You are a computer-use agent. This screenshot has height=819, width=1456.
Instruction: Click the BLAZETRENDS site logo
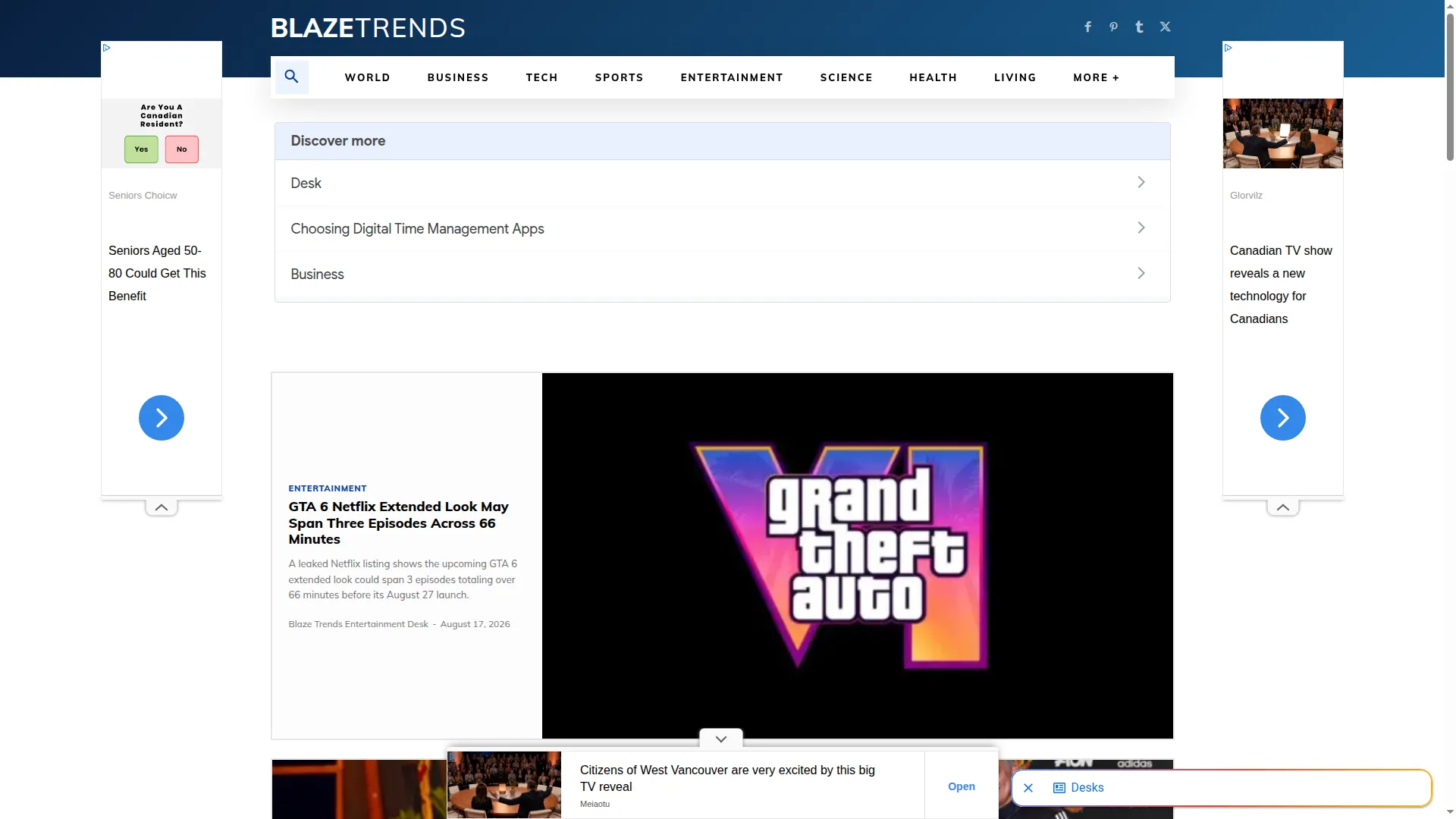click(368, 28)
